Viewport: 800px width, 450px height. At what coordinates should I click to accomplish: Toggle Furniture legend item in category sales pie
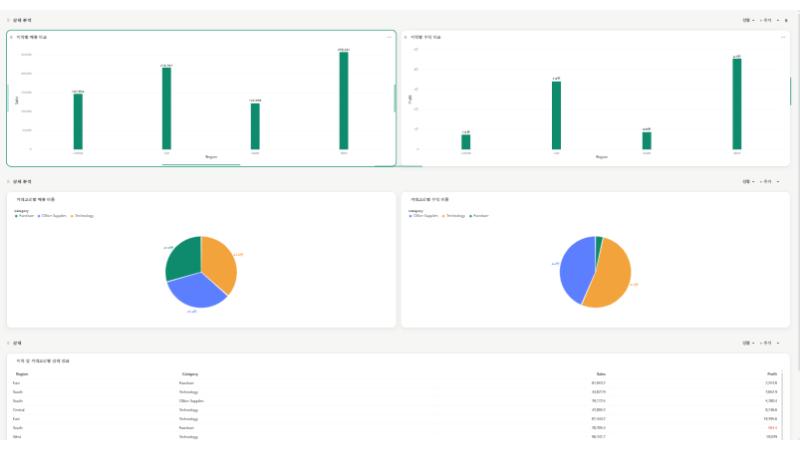click(x=24, y=216)
